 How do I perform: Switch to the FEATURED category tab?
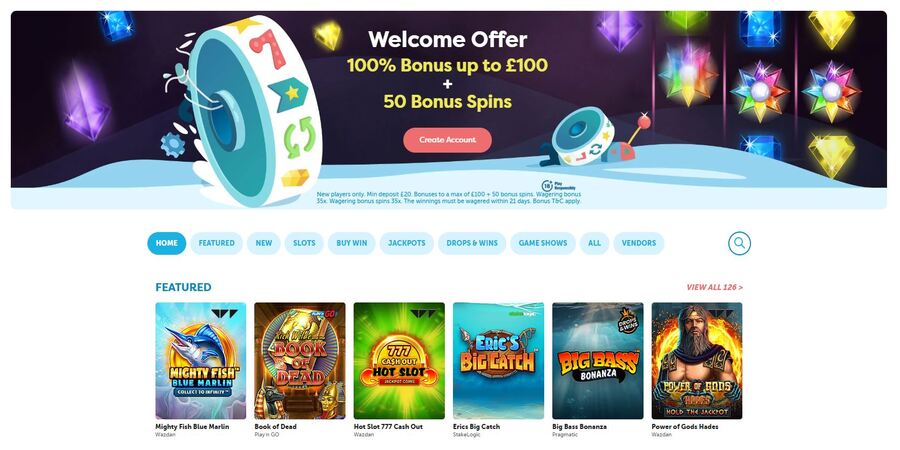[x=216, y=243]
